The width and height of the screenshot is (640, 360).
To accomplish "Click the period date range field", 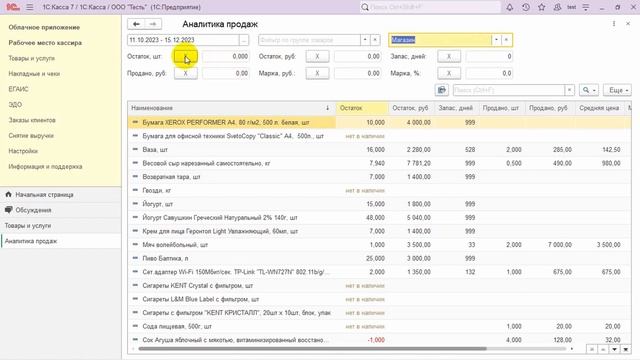I will (x=183, y=40).
